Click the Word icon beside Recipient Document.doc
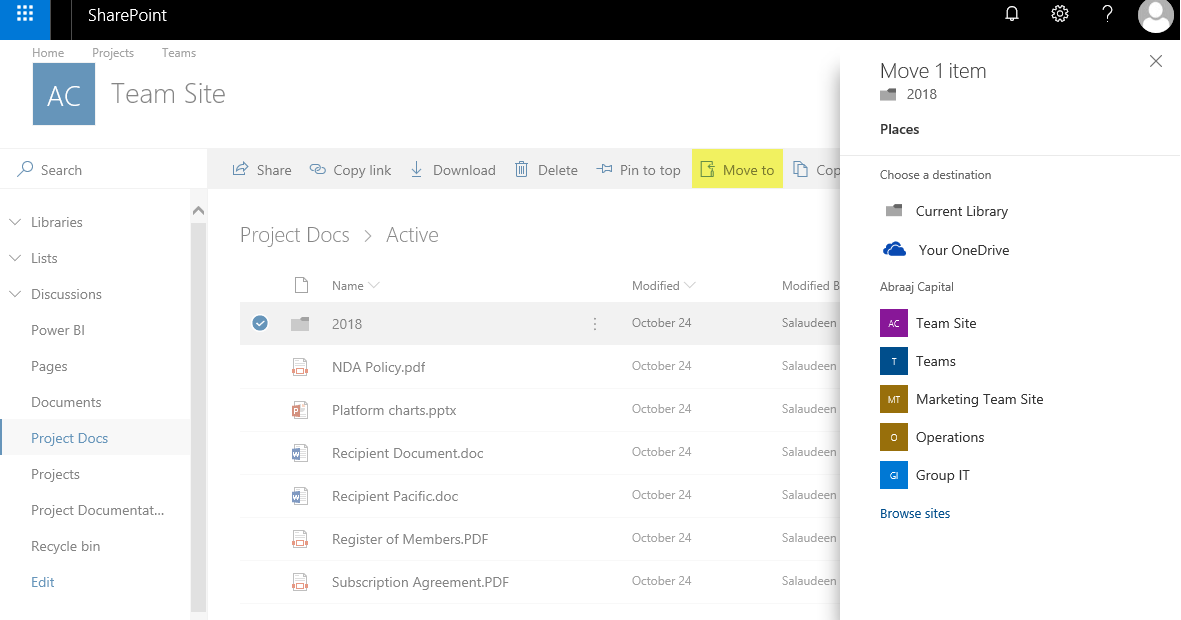Screen dimensions: 1181x620 [300, 453]
